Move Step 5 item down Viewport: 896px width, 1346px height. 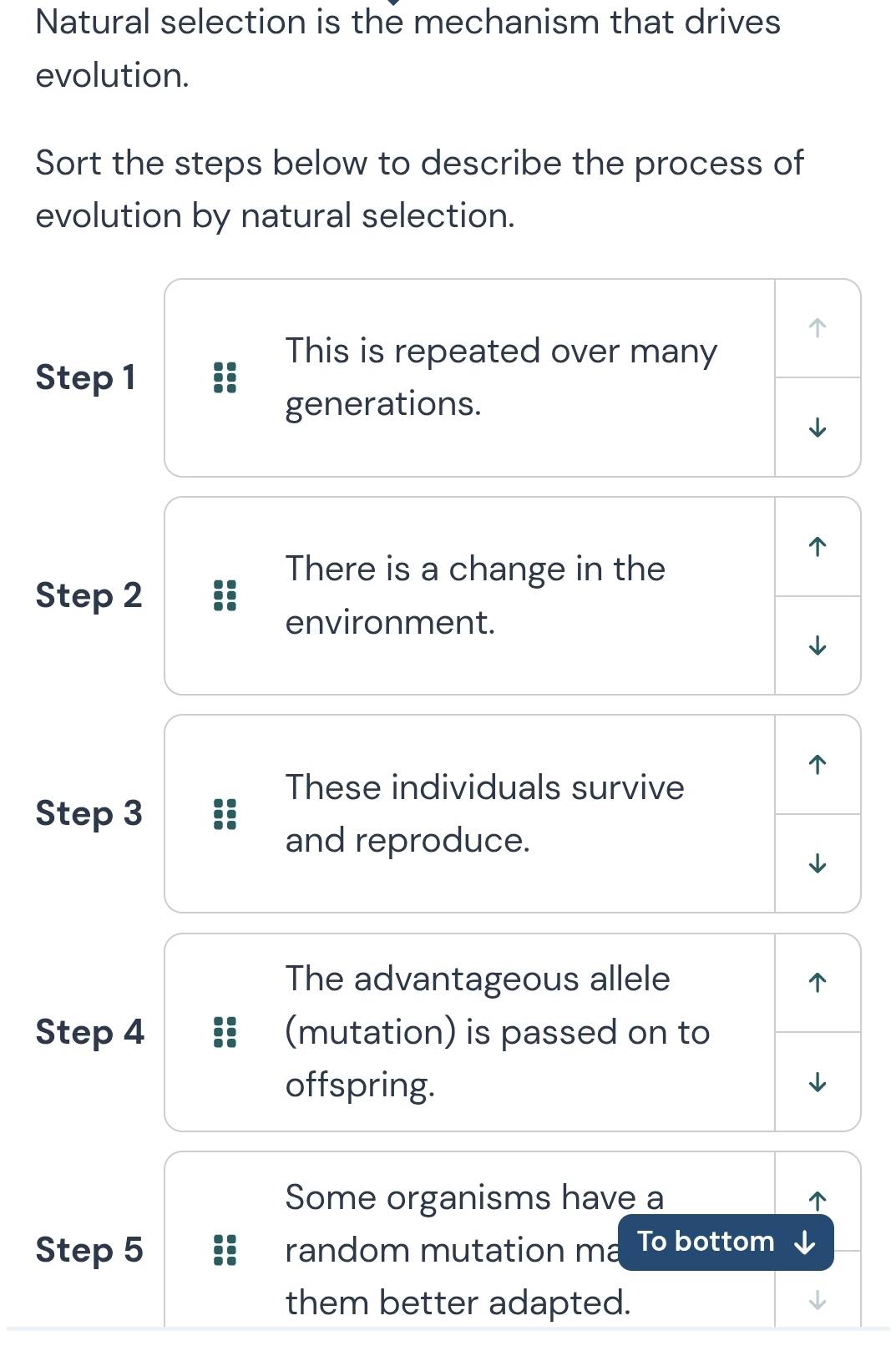point(818,1301)
